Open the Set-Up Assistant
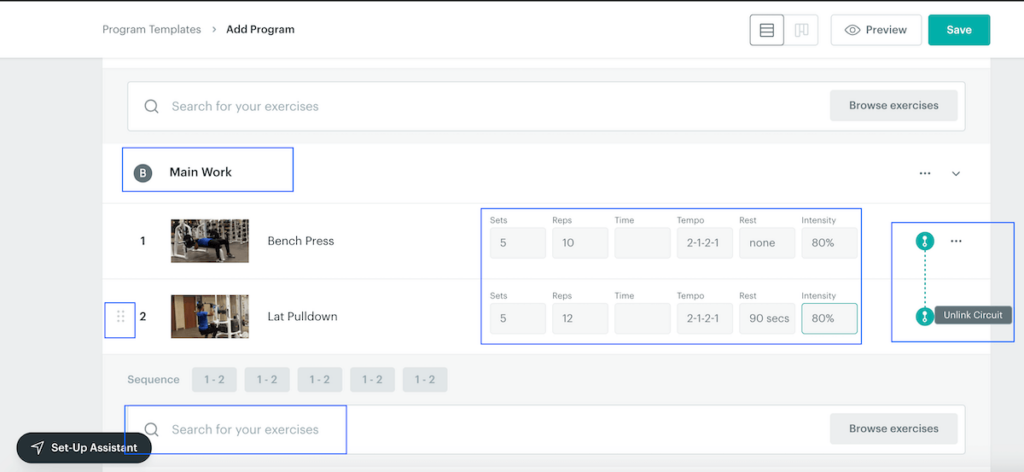This screenshot has width=1024, height=472. pyautogui.click(x=84, y=447)
